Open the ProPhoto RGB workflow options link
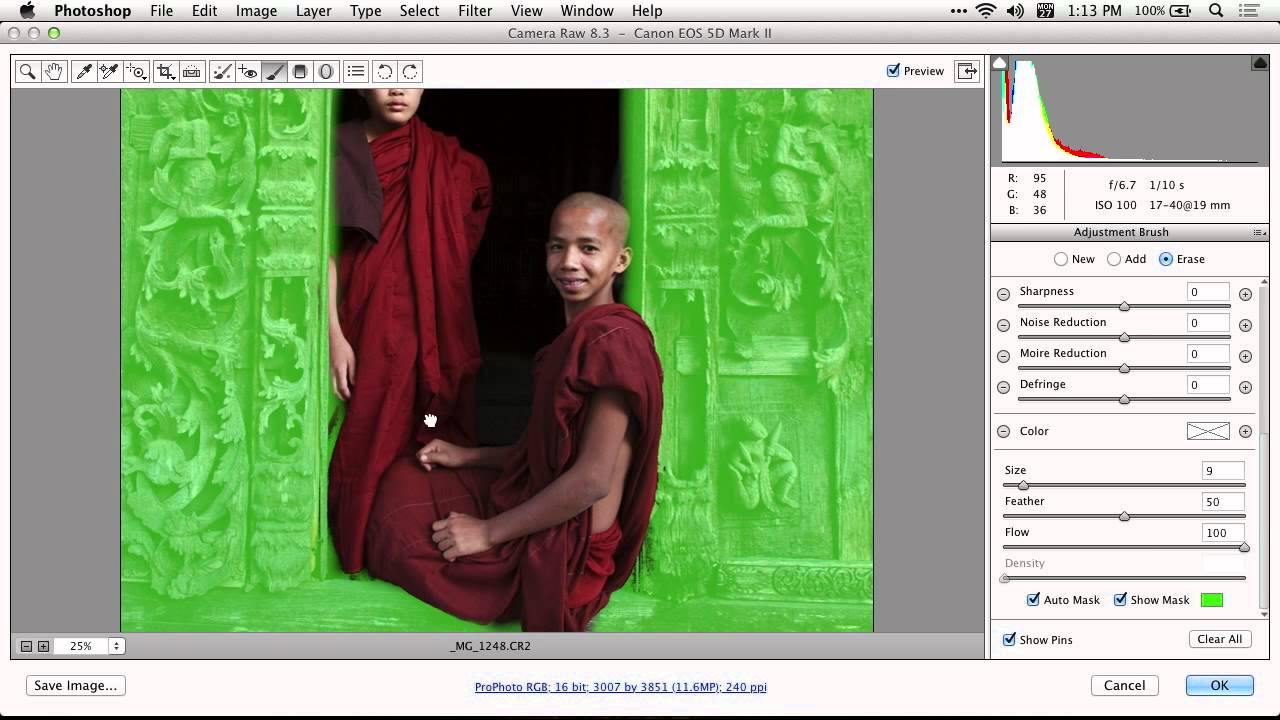This screenshot has width=1280, height=720. coord(621,687)
